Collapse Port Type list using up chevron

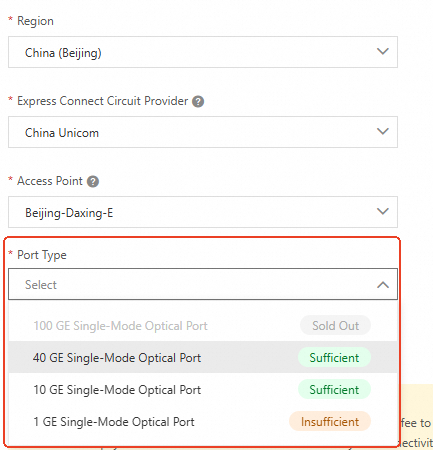coord(383,285)
